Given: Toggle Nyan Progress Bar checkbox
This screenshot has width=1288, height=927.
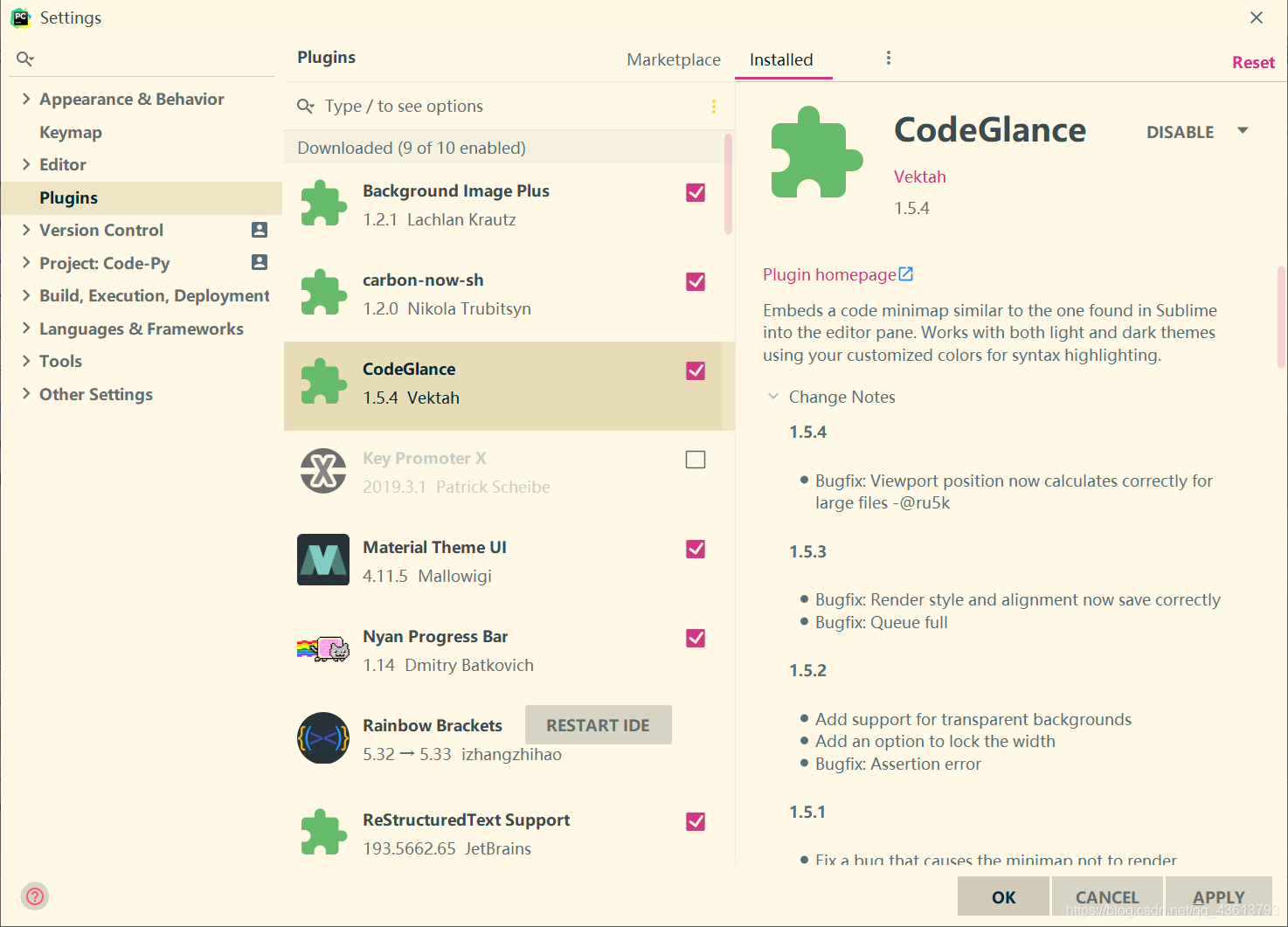Looking at the screenshot, I should tap(696, 638).
